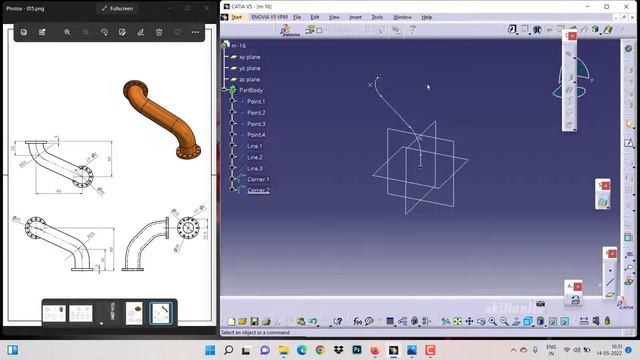This screenshot has height=360, width=640.
Task: Click the Normal View icon
Action: click(516, 322)
